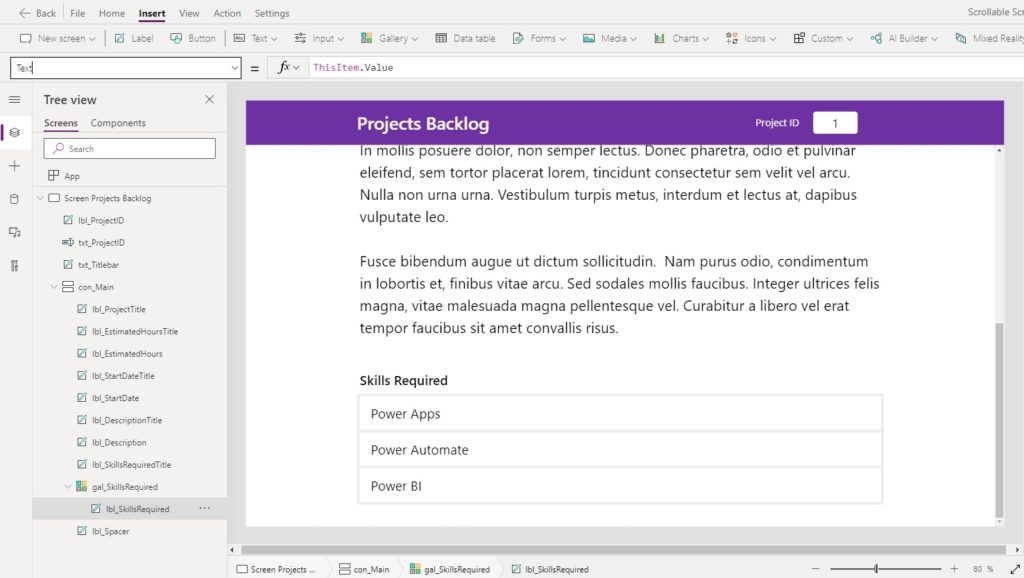Switch to the View ribbon tab
The width and height of the screenshot is (1024, 578).
tap(188, 13)
